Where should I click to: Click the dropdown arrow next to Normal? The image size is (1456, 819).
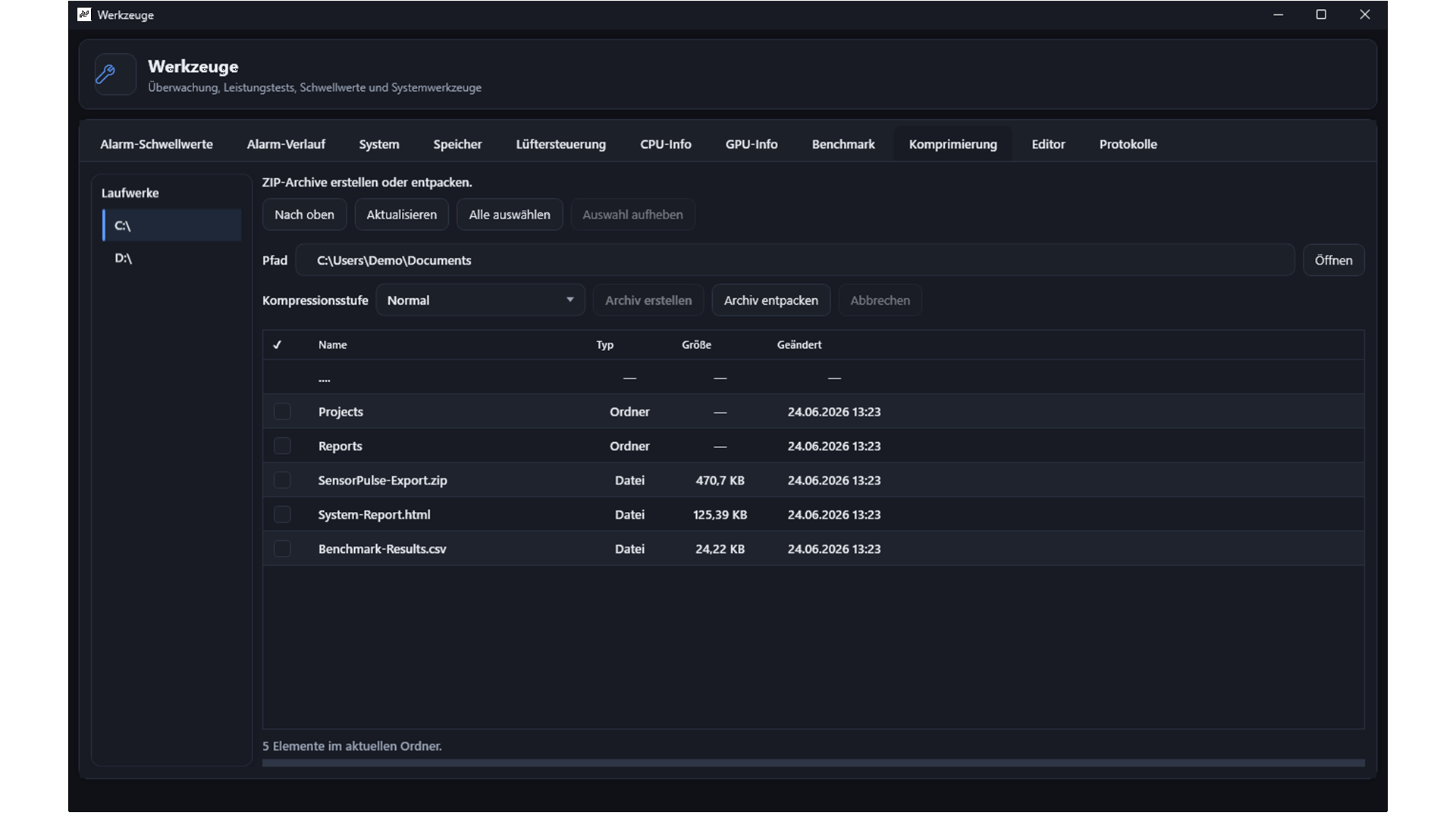570,300
